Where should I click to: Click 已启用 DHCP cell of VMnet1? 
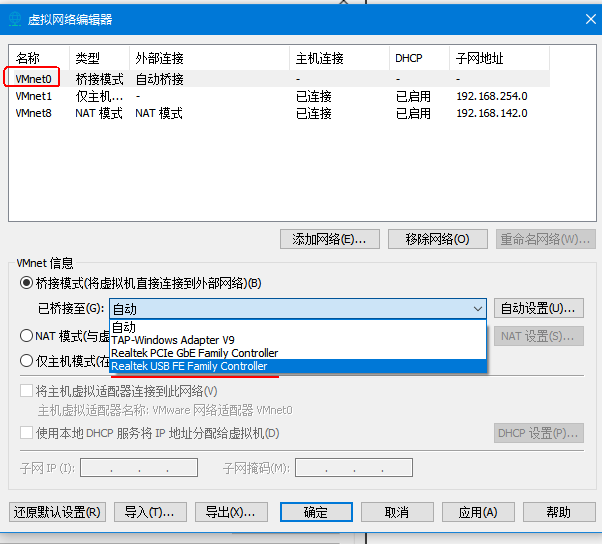point(413,96)
